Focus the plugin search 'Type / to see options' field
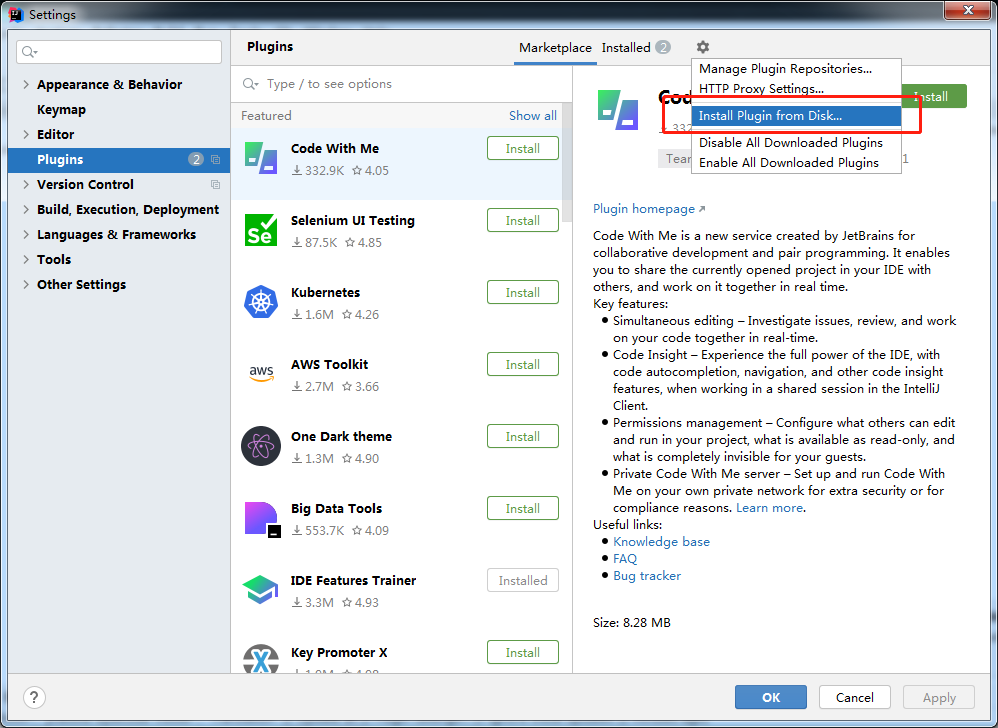Image resolution: width=998 pixels, height=728 pixels. click(402, 84)
